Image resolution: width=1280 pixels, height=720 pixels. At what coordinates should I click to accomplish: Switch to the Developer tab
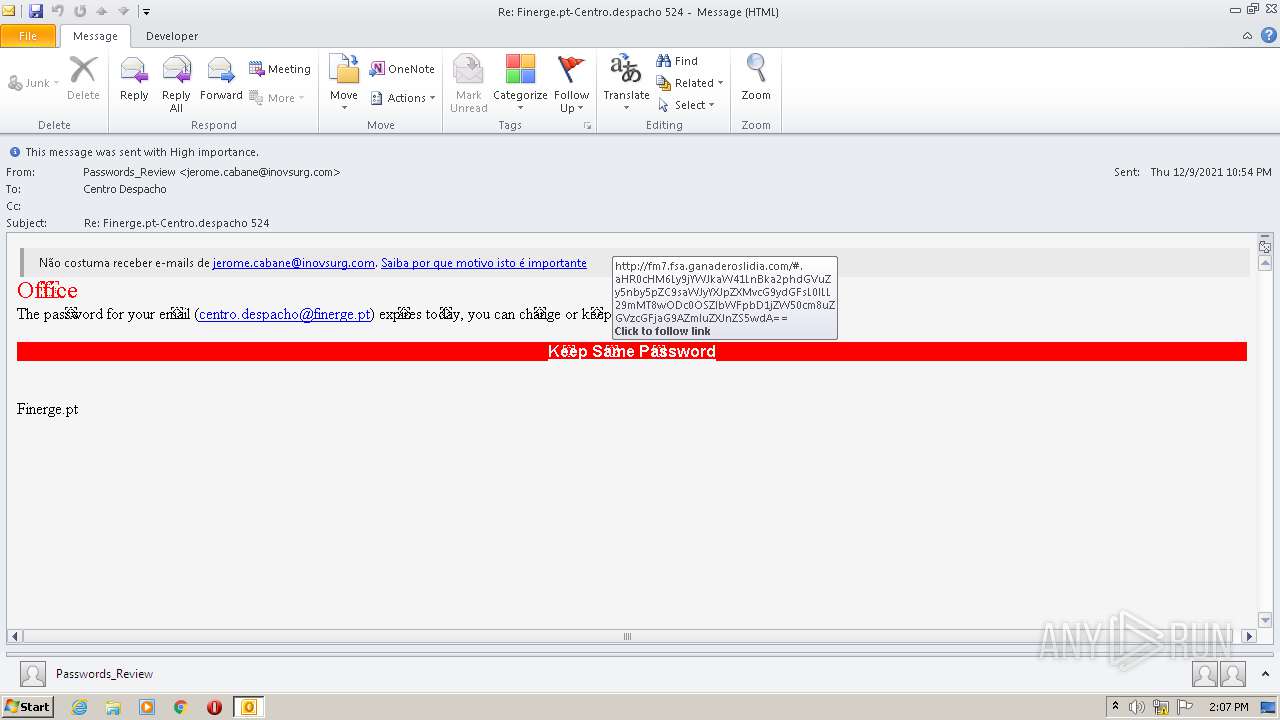tap(172, 36)
